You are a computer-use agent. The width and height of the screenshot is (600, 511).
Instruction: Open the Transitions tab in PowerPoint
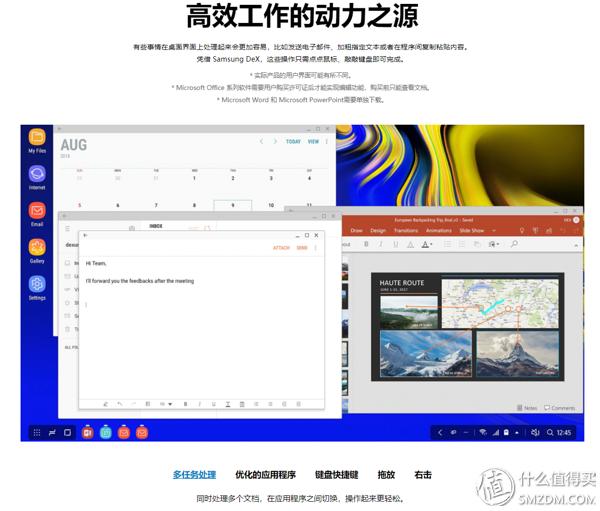406,230
